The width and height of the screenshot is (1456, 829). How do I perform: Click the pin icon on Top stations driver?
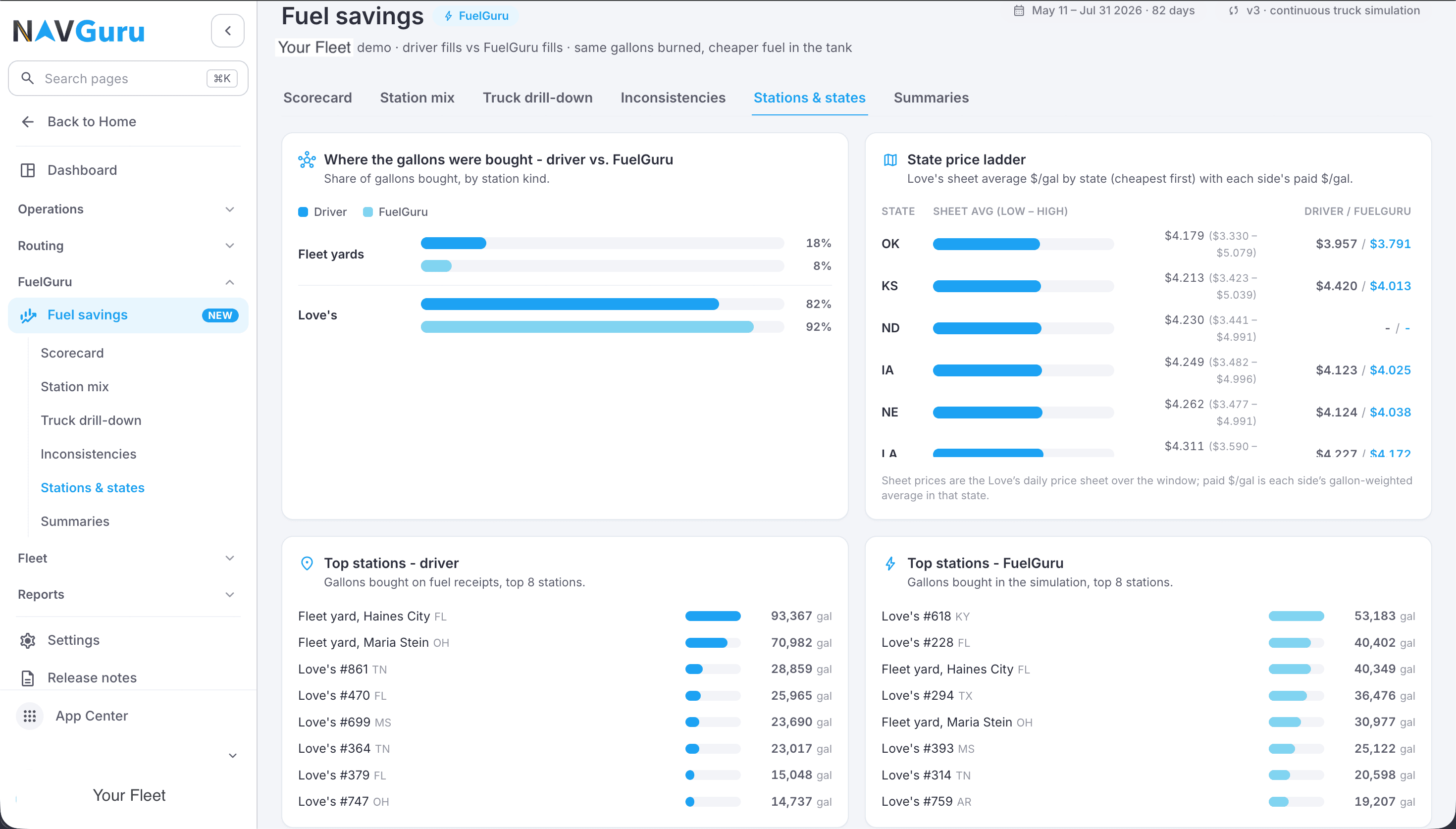307,564
